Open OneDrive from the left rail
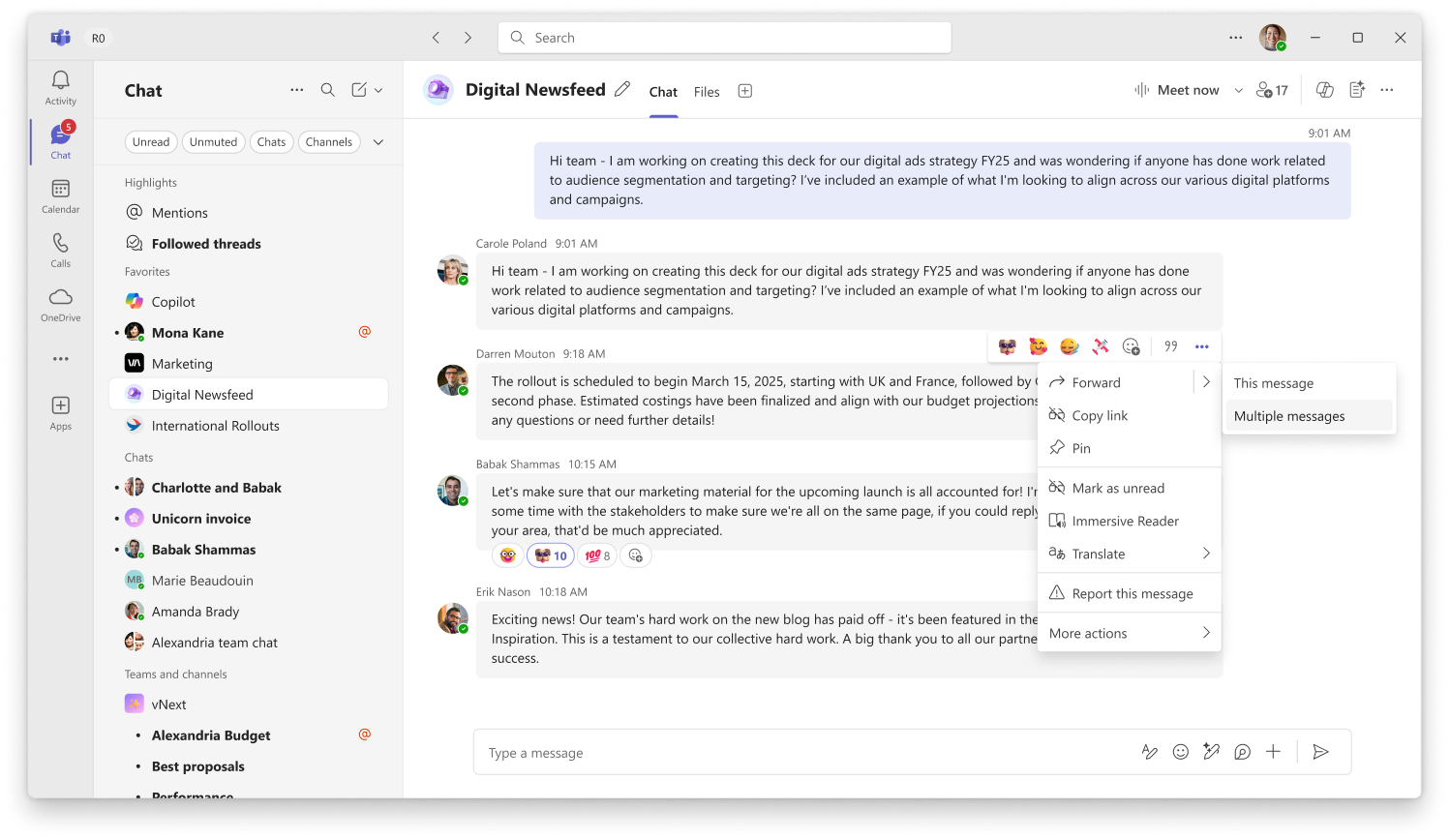The image size is (1450, 840). tap(60, 304)
